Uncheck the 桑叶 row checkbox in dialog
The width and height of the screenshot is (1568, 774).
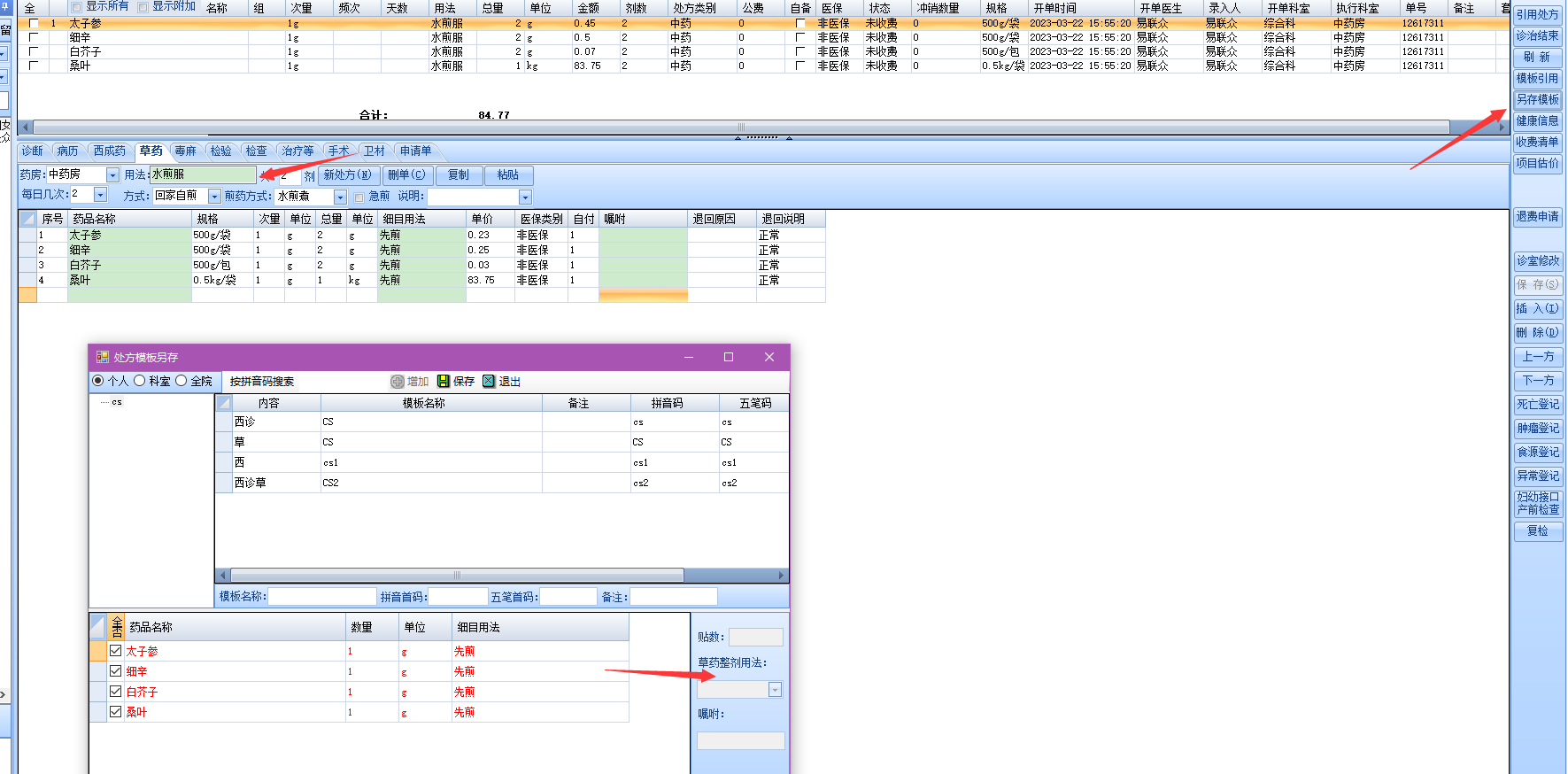pos(115,712)
